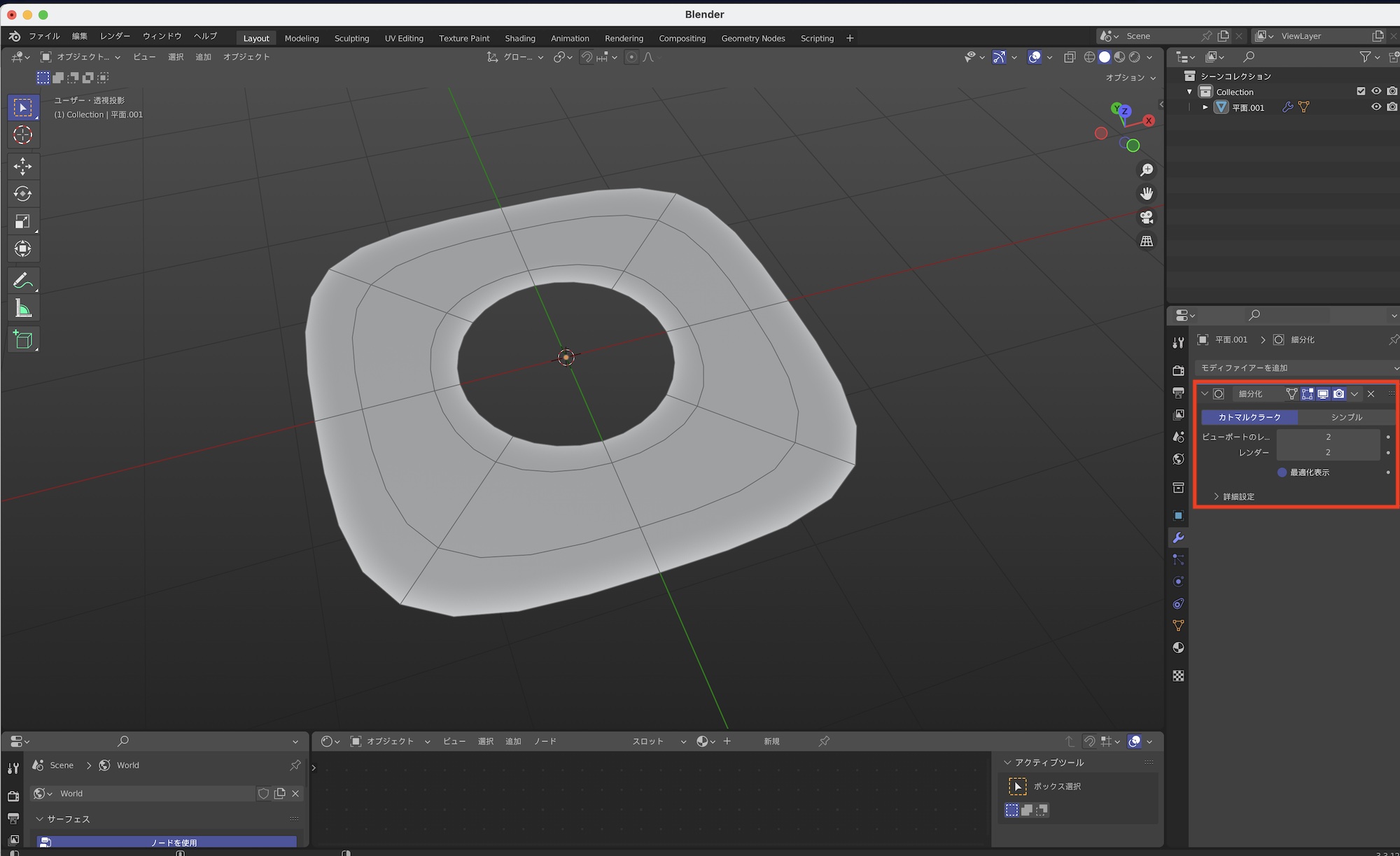Select the Rotate tool
The width and height of the screenshot is (1400, 856).
pyautogui.click(x=22, y=194)
